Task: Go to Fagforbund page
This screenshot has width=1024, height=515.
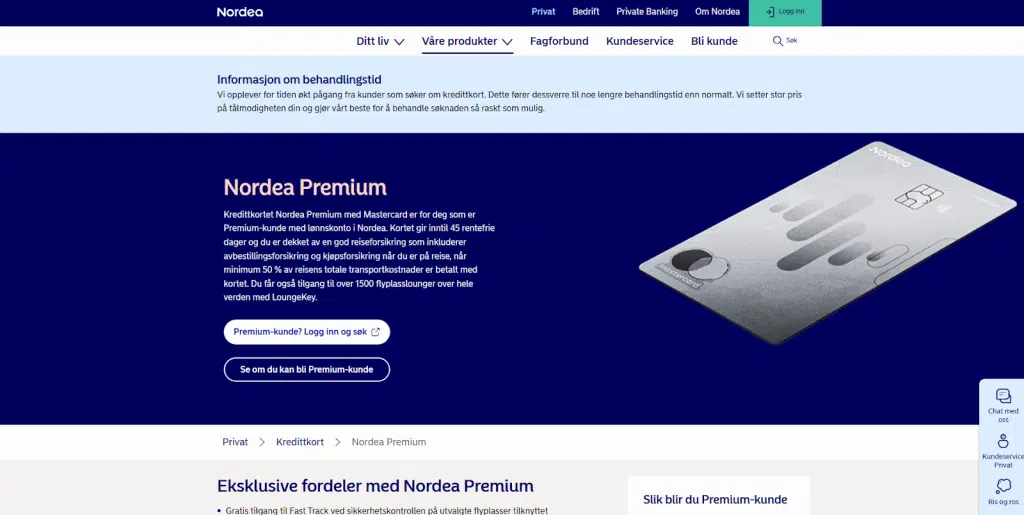Action: pyautogui.click(x=559, y=41)
